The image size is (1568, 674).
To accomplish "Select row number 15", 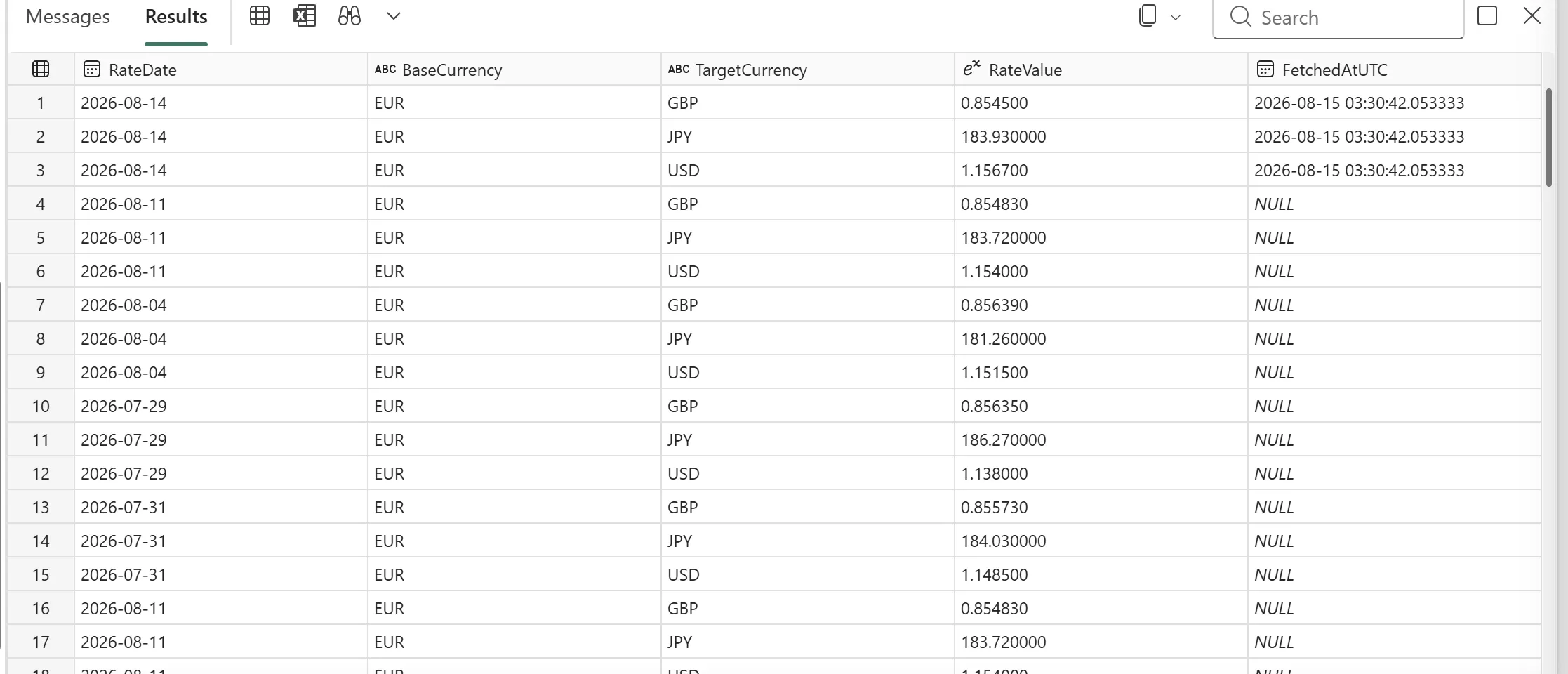I will (41, 575).
